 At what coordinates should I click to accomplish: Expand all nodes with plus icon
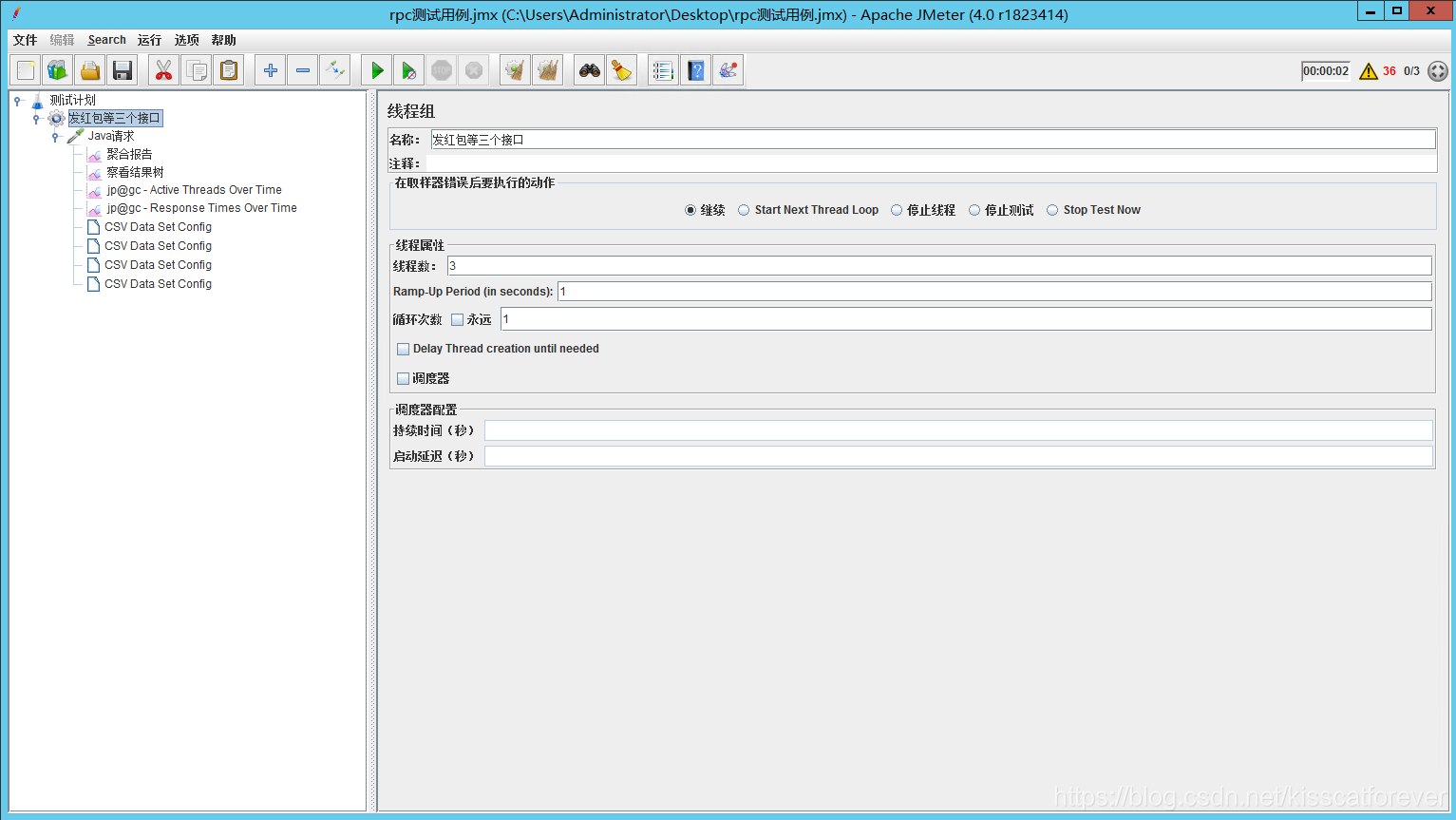(x=271, y=70)
